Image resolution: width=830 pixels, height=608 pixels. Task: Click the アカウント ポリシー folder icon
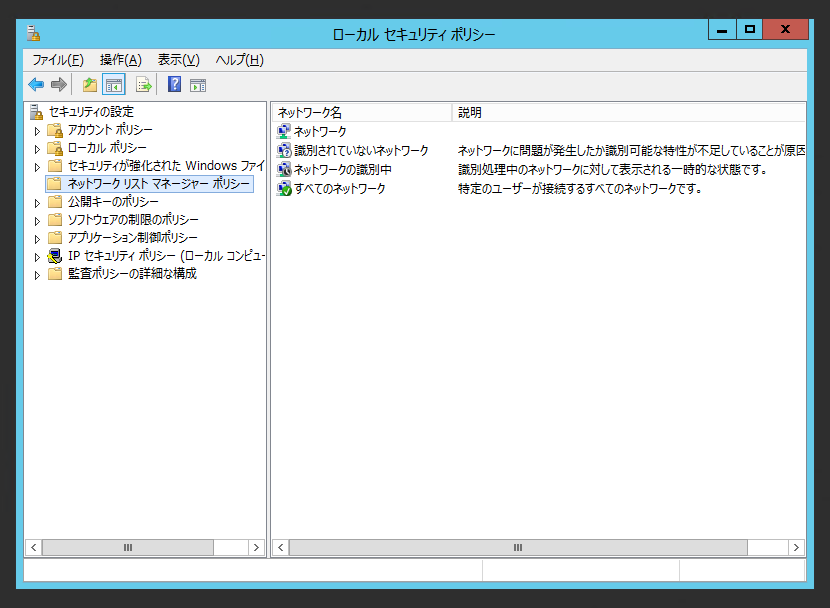(55, 130)
